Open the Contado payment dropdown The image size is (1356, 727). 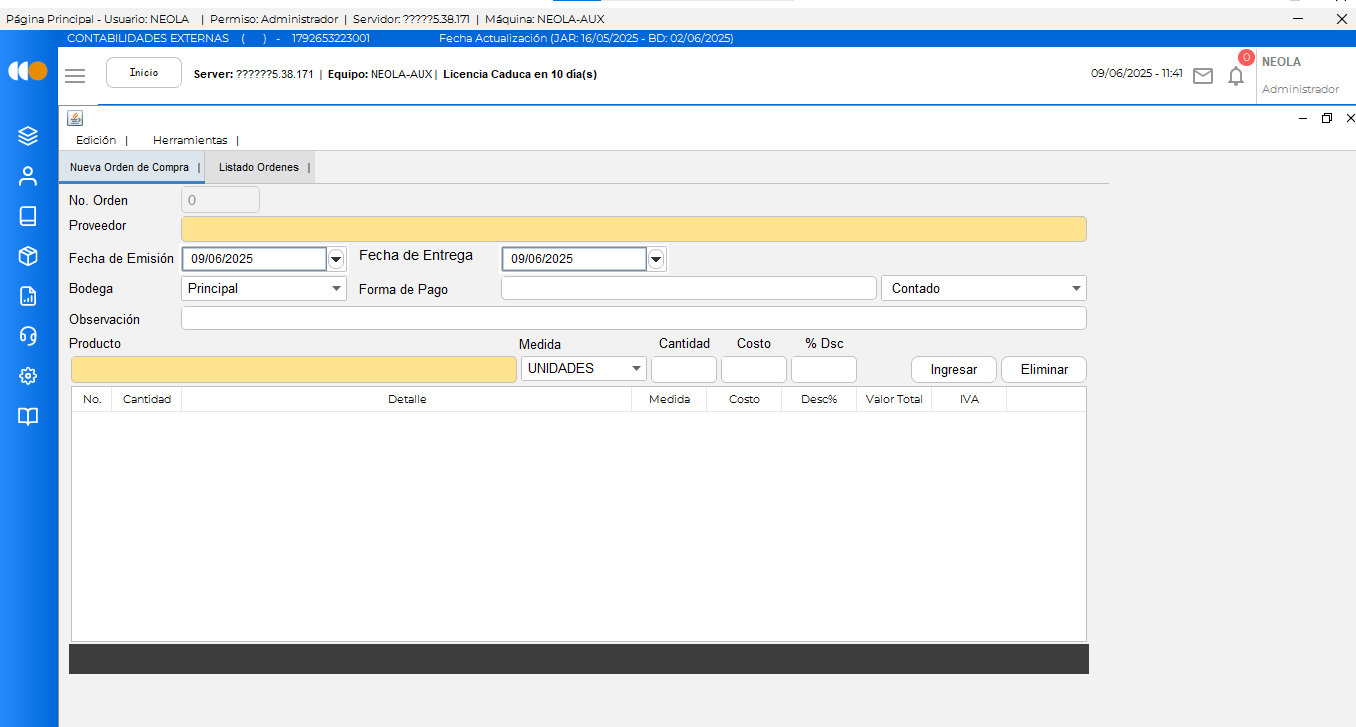click(x=983, y=288)
